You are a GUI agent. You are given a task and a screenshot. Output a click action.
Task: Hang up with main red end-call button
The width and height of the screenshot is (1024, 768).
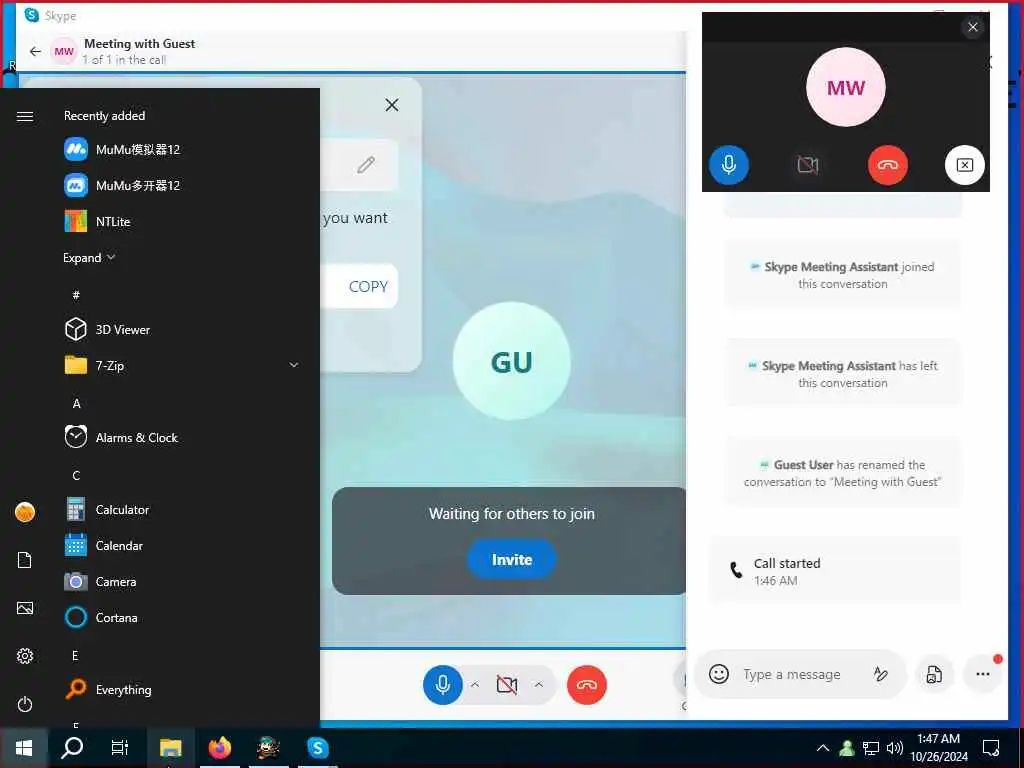pyautogui.click(x=586, y=684)
